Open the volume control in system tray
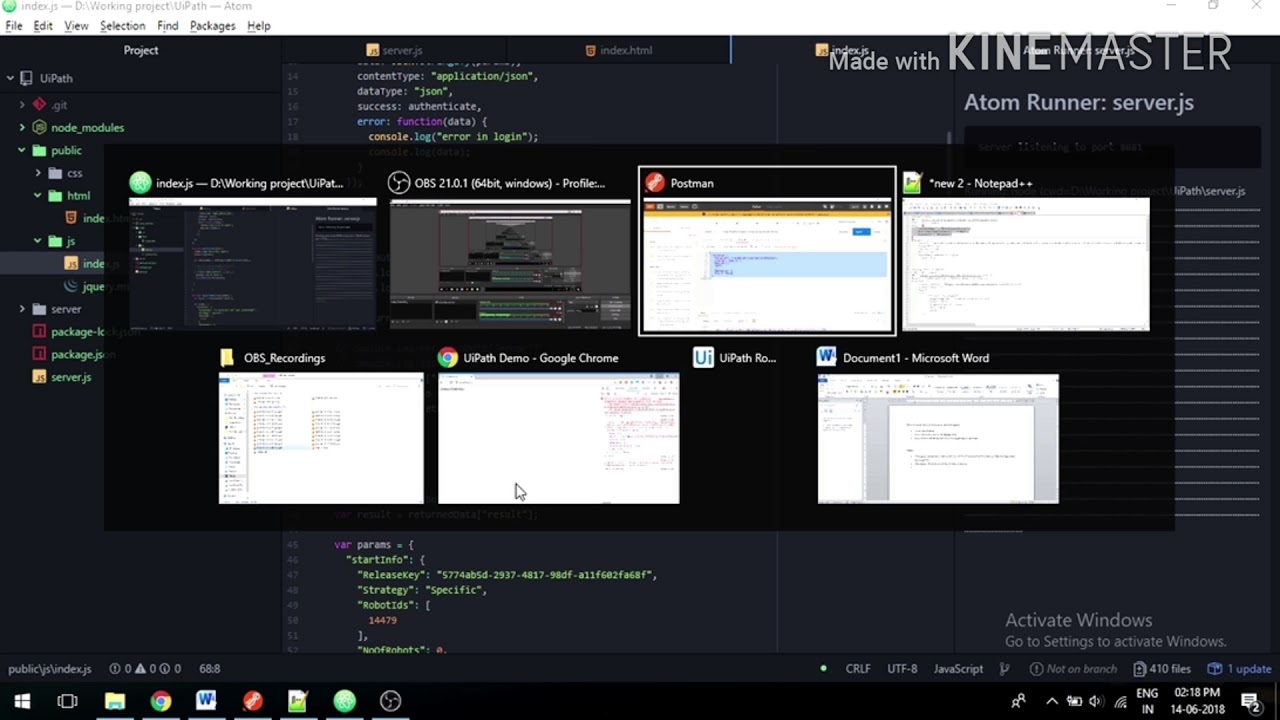The image size is (1280, 720). point(1096,701)
